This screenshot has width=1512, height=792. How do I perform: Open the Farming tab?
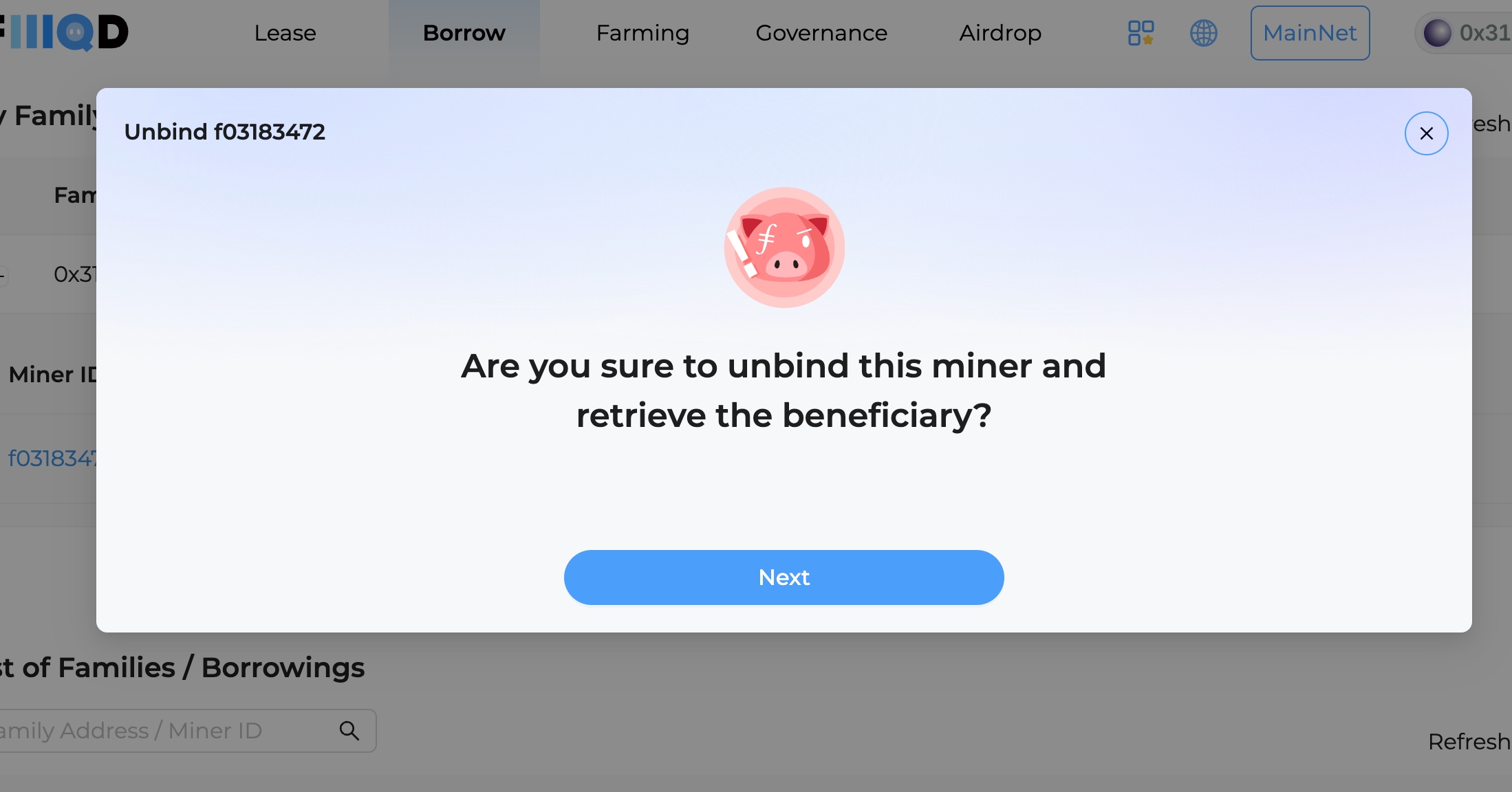tap(642, 33)
